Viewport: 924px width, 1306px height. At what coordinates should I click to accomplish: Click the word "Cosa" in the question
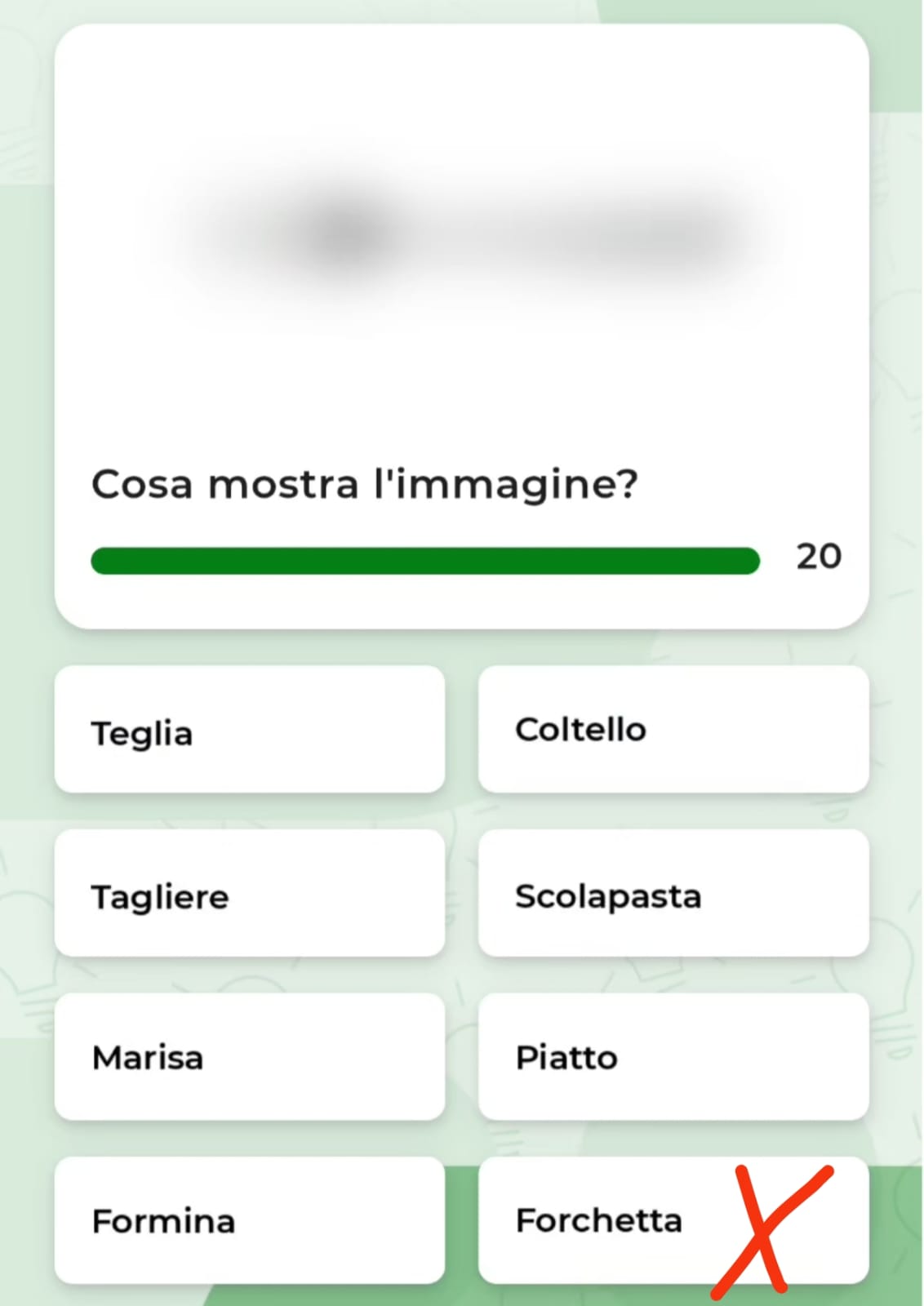(x=142, y=484)
